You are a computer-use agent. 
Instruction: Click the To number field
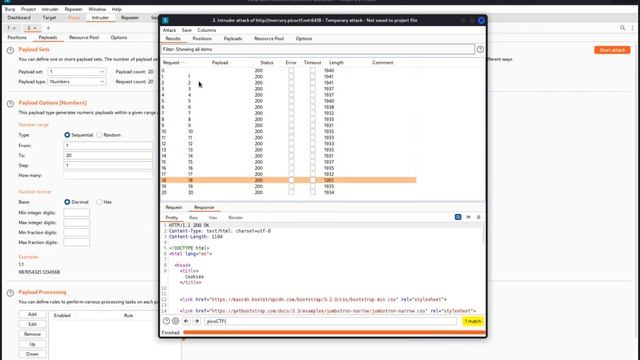coord(108,156)
